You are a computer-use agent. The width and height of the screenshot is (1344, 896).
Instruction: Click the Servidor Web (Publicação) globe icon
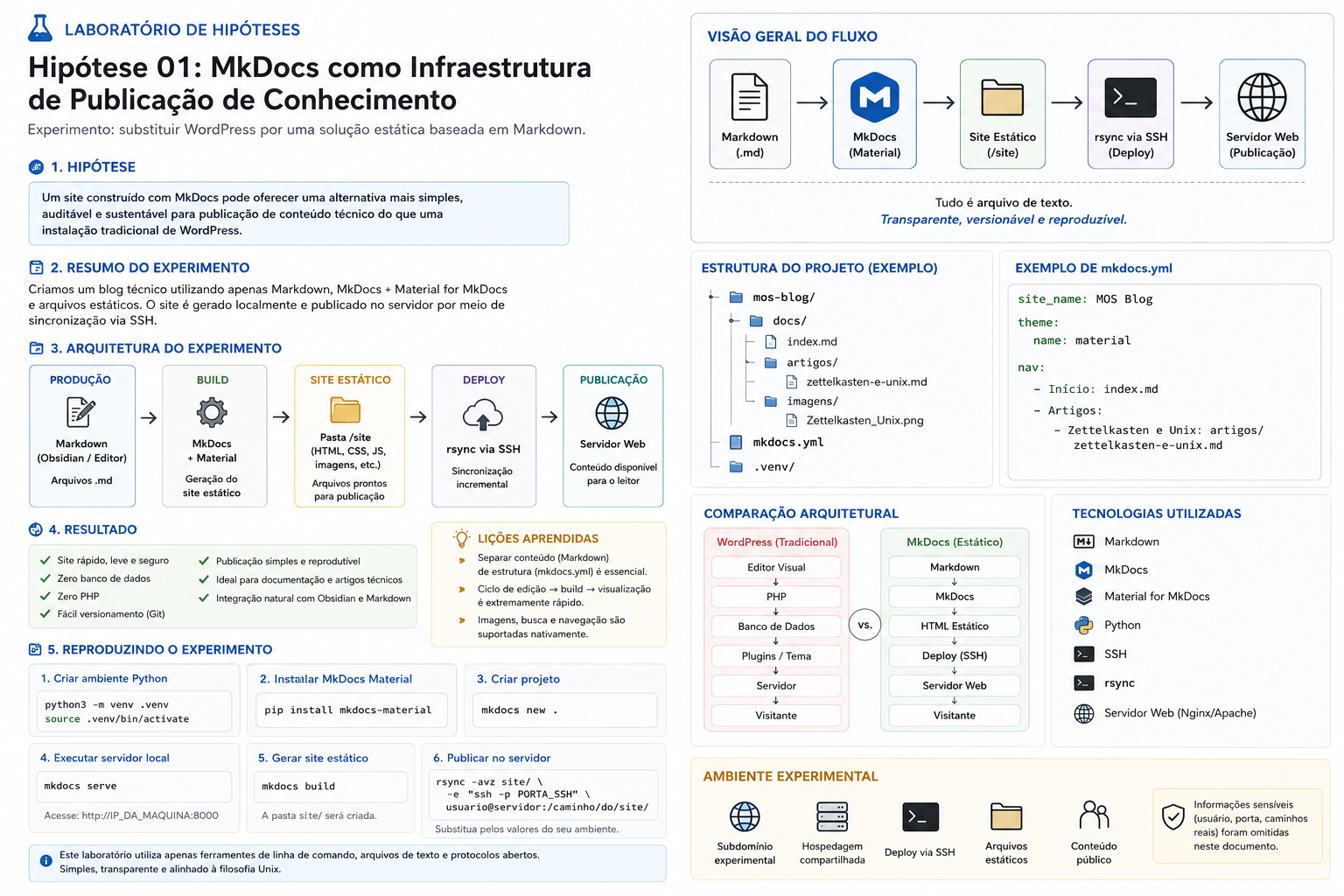(x=1262, y=97)
